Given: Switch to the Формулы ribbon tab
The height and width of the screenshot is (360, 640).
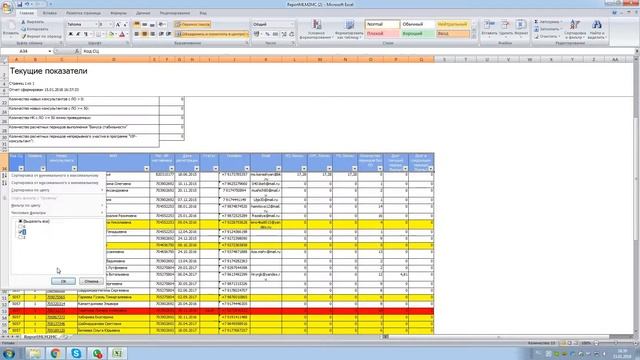Looking at the screenshot, I should [118, 13].
